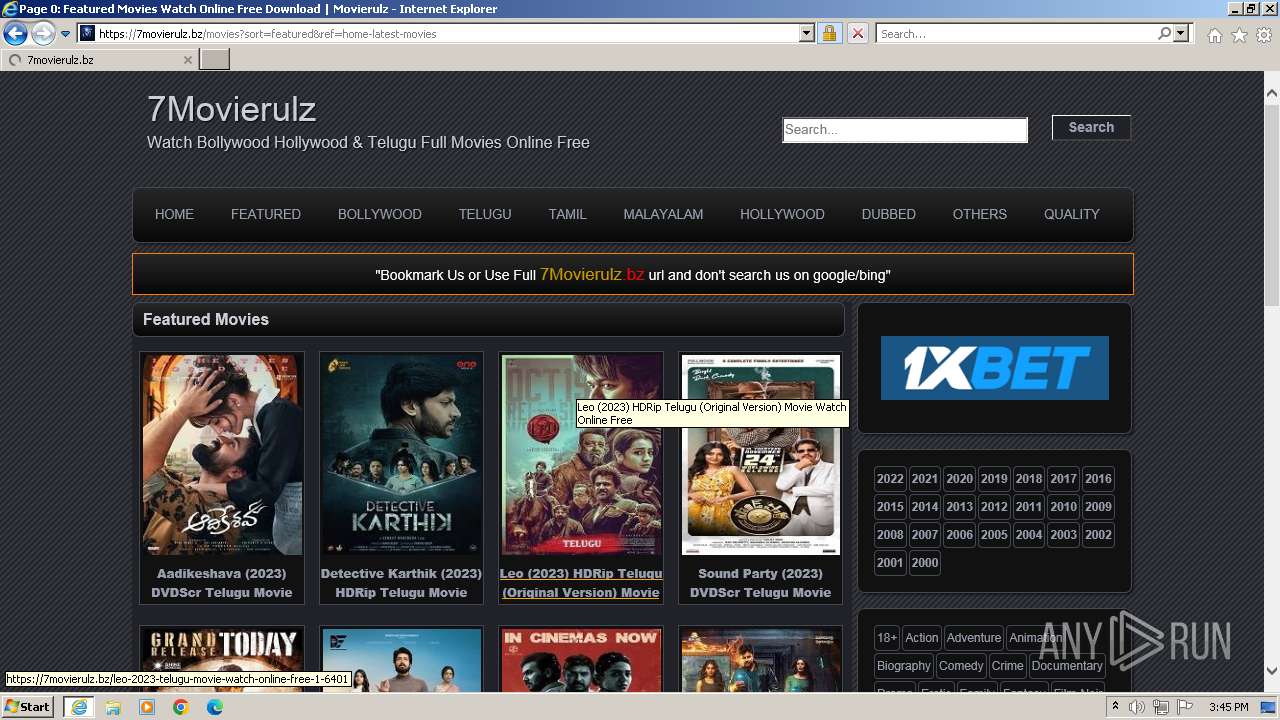1280x720 pixels.
Task: Click the page scrollbar up arrow
Action: click(x=1272, y=93)
